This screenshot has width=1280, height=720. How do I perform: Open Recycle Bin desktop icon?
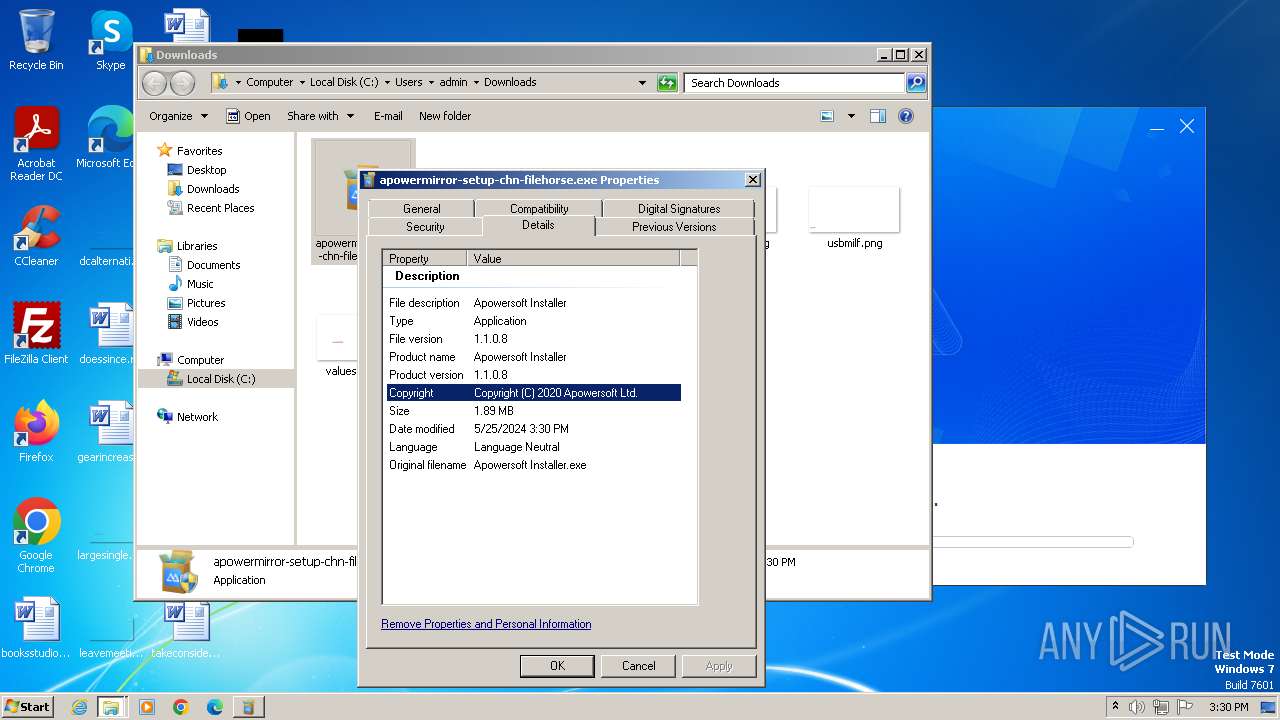[36, 40]
